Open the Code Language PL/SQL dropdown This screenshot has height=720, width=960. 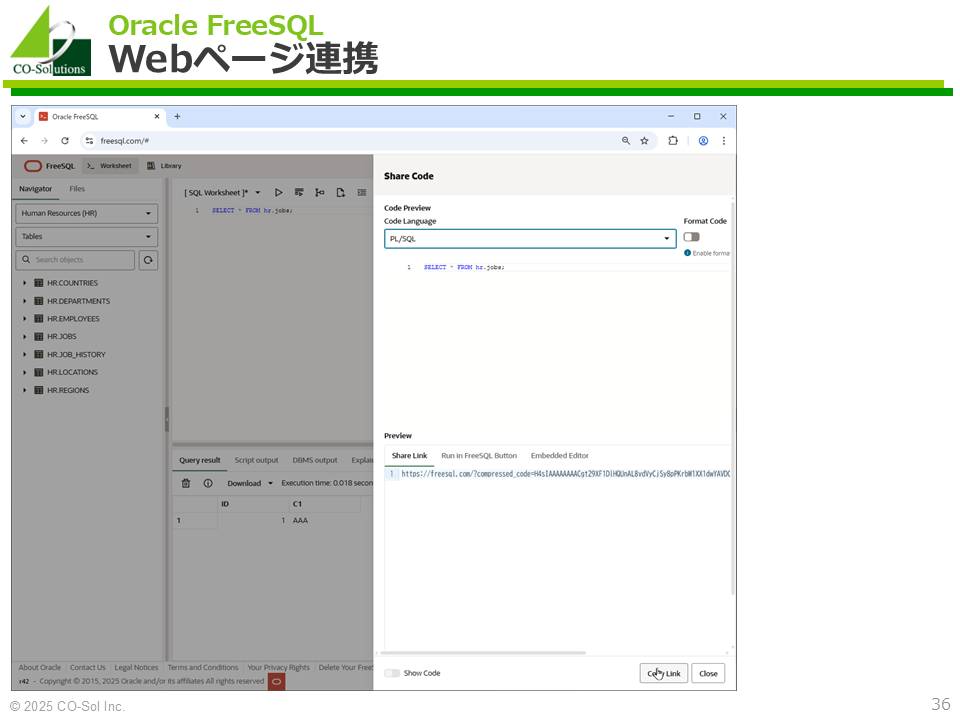point(530,239)
